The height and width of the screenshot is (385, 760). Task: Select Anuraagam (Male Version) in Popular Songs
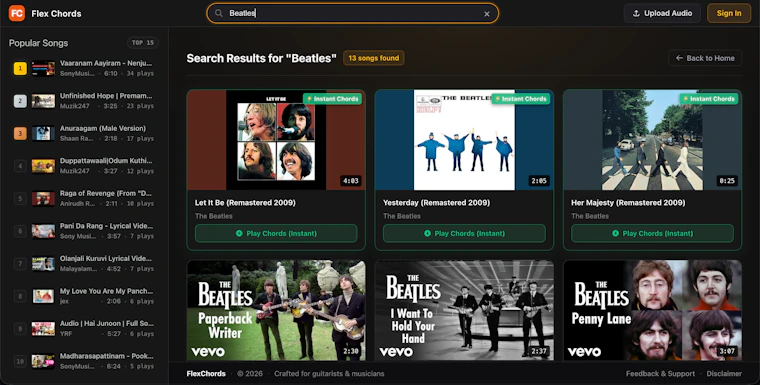(x=84, y=133)
